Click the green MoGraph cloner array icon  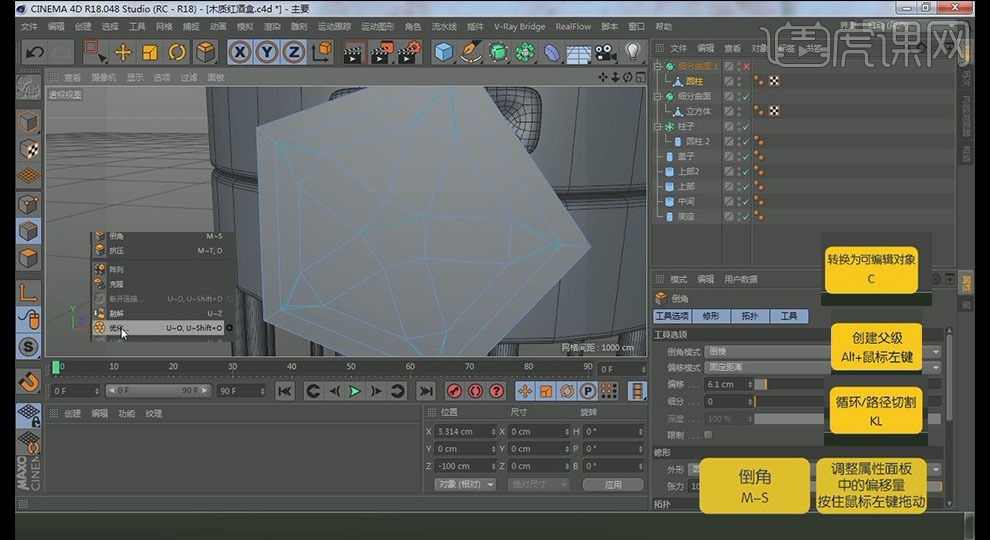pos(525,52)
